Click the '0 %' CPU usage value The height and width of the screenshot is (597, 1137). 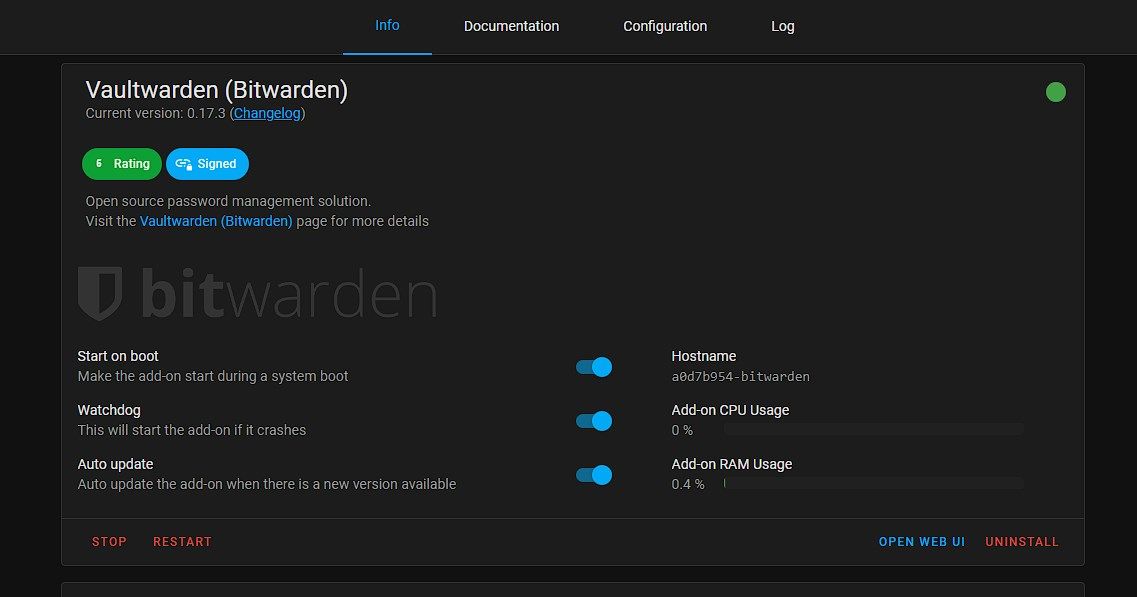click(682, 430)
